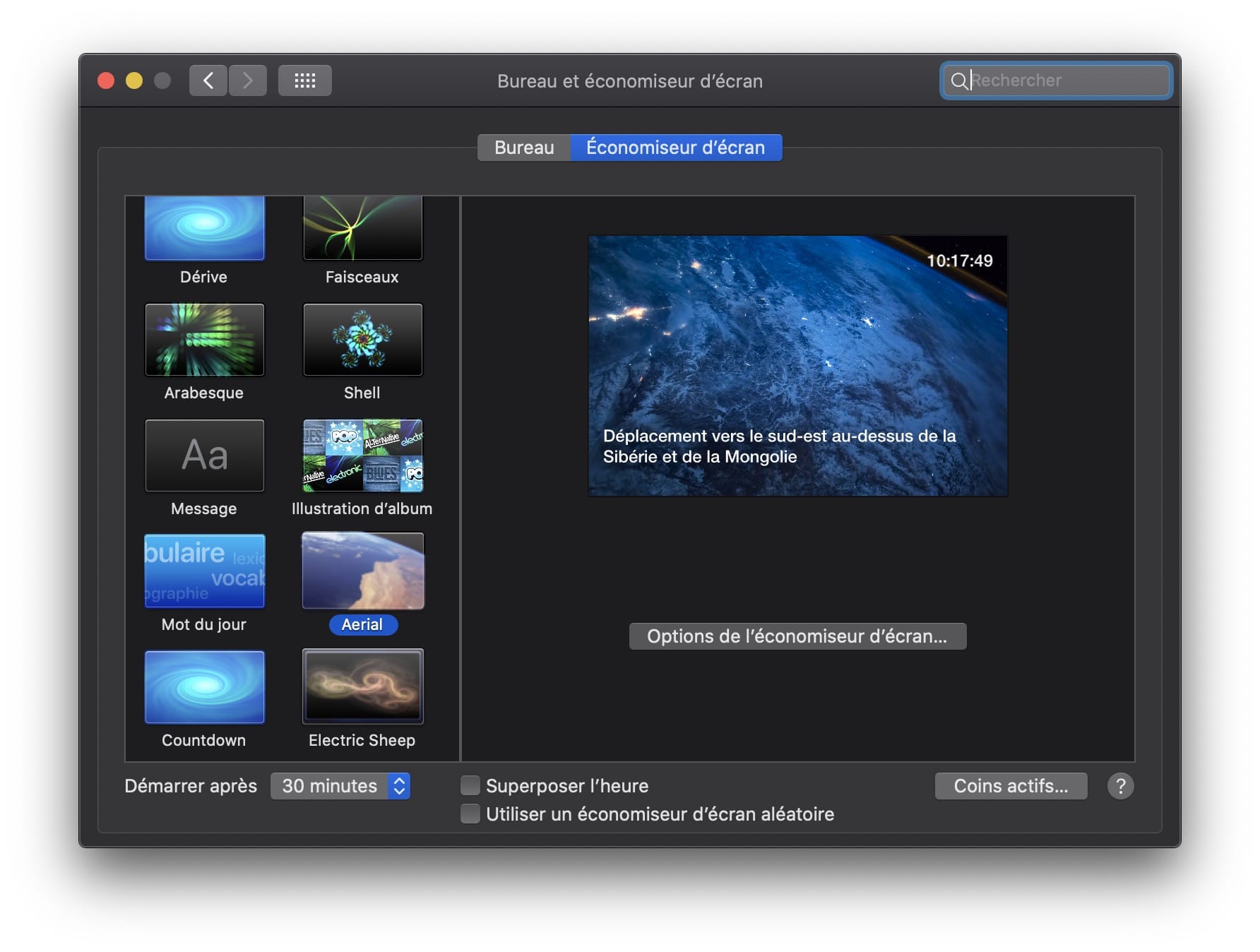Close the window with the red button
Viewport: 1260px width, 952px height.
click(106, 81)
